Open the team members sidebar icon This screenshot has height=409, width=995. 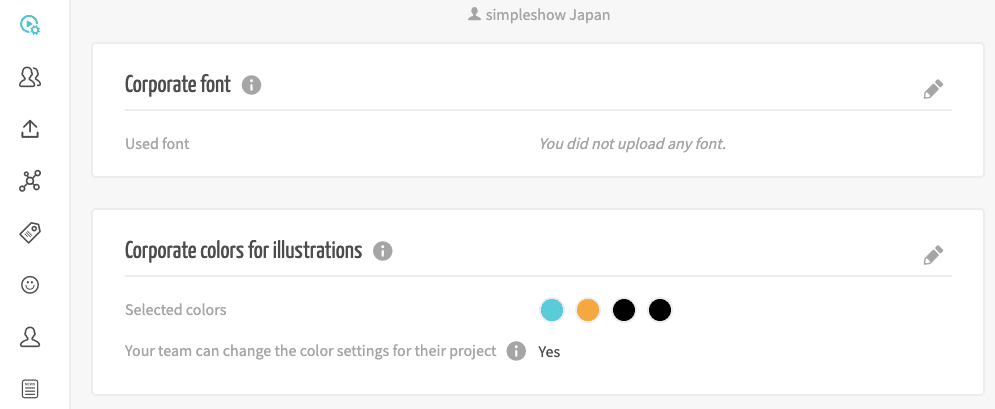30,77
